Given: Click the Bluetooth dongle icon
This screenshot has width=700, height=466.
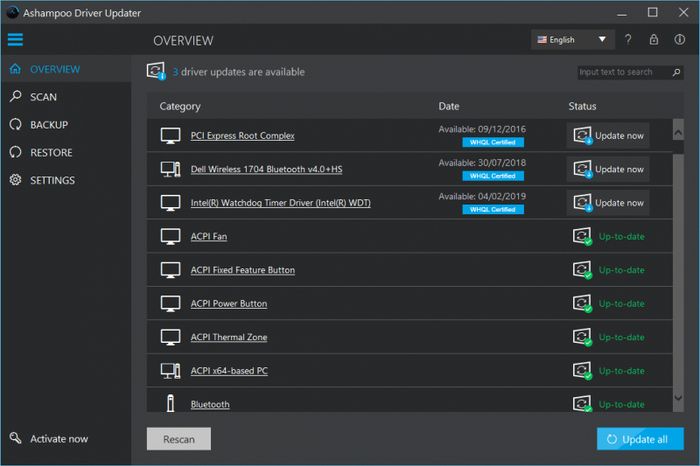Looking at the screenshot, I should tap(171, 403).
